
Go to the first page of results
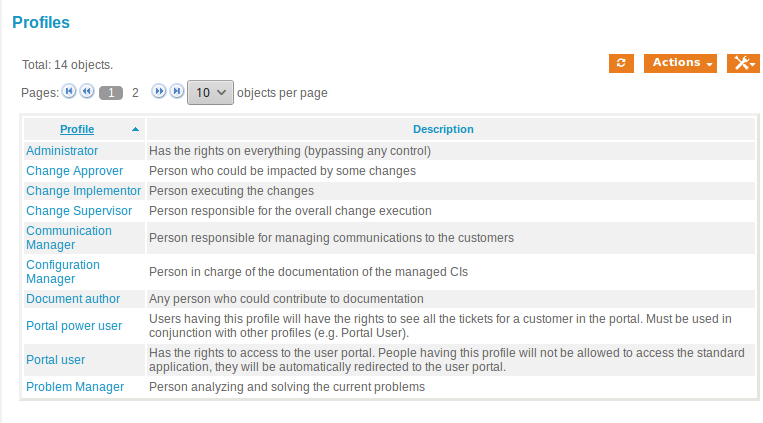[69, 92]
